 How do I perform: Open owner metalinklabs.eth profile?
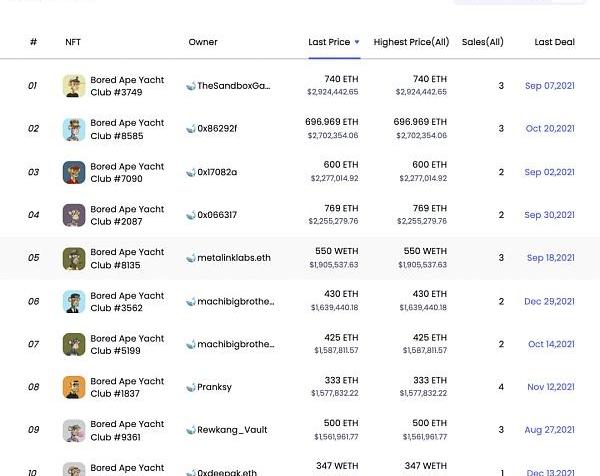234,258
